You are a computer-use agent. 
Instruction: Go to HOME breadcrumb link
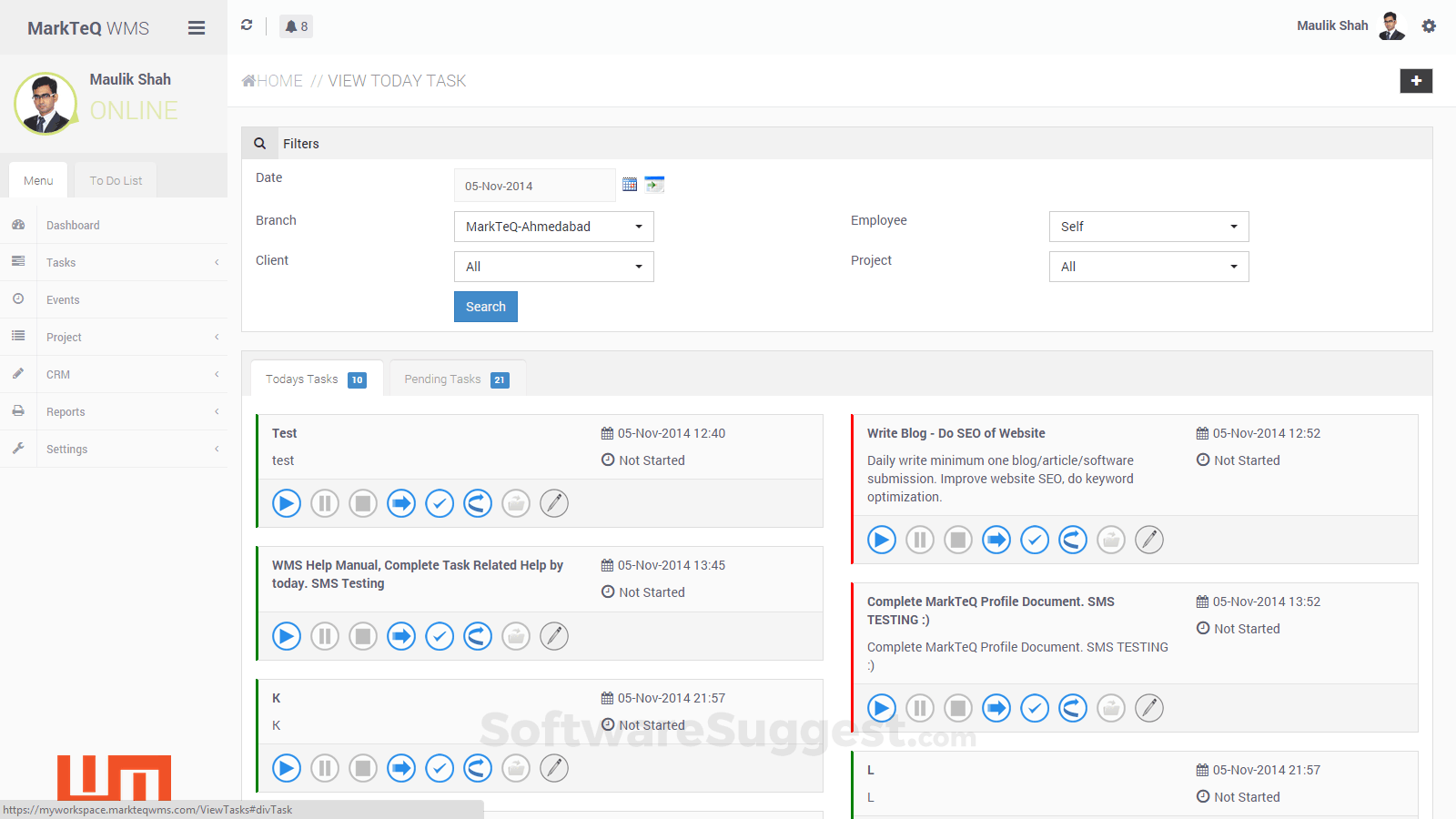click(272, 81)
